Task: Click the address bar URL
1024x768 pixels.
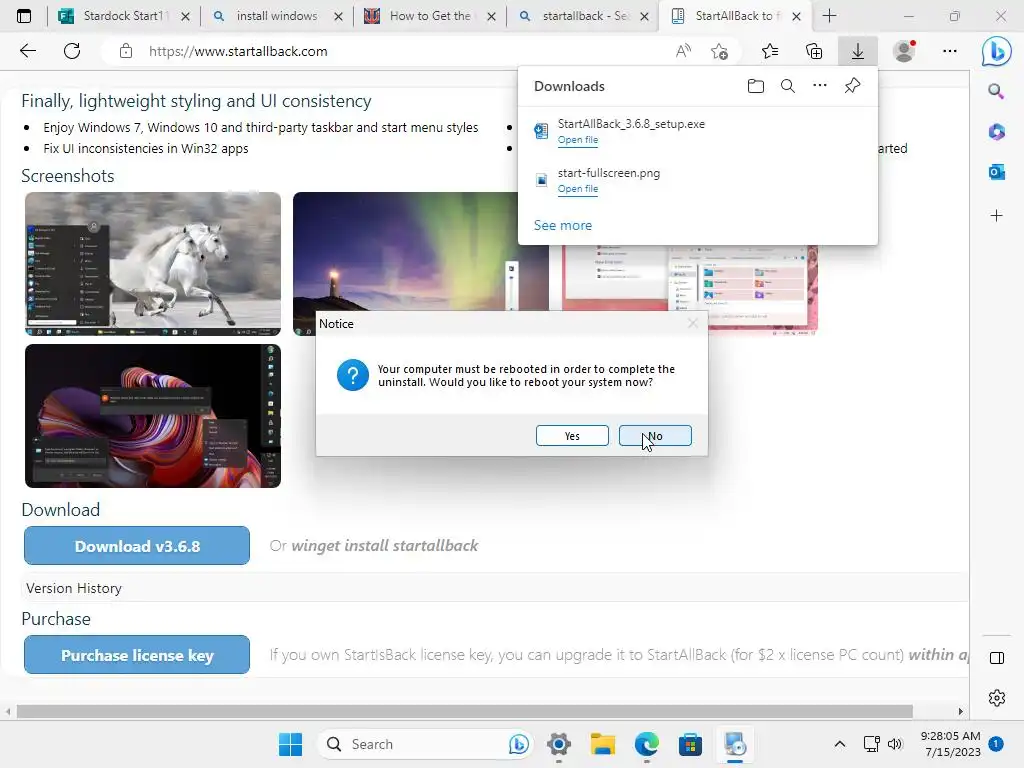Action: 238,51
